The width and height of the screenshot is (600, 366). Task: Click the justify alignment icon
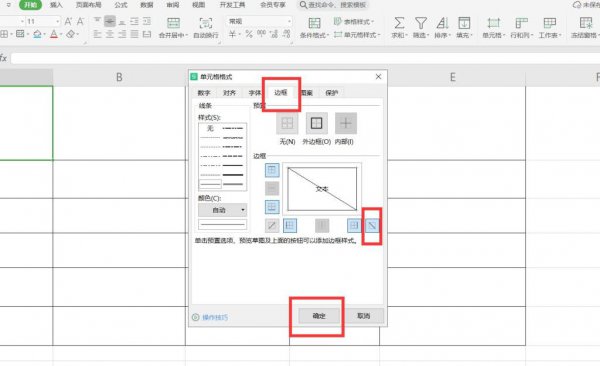[134, 34]
